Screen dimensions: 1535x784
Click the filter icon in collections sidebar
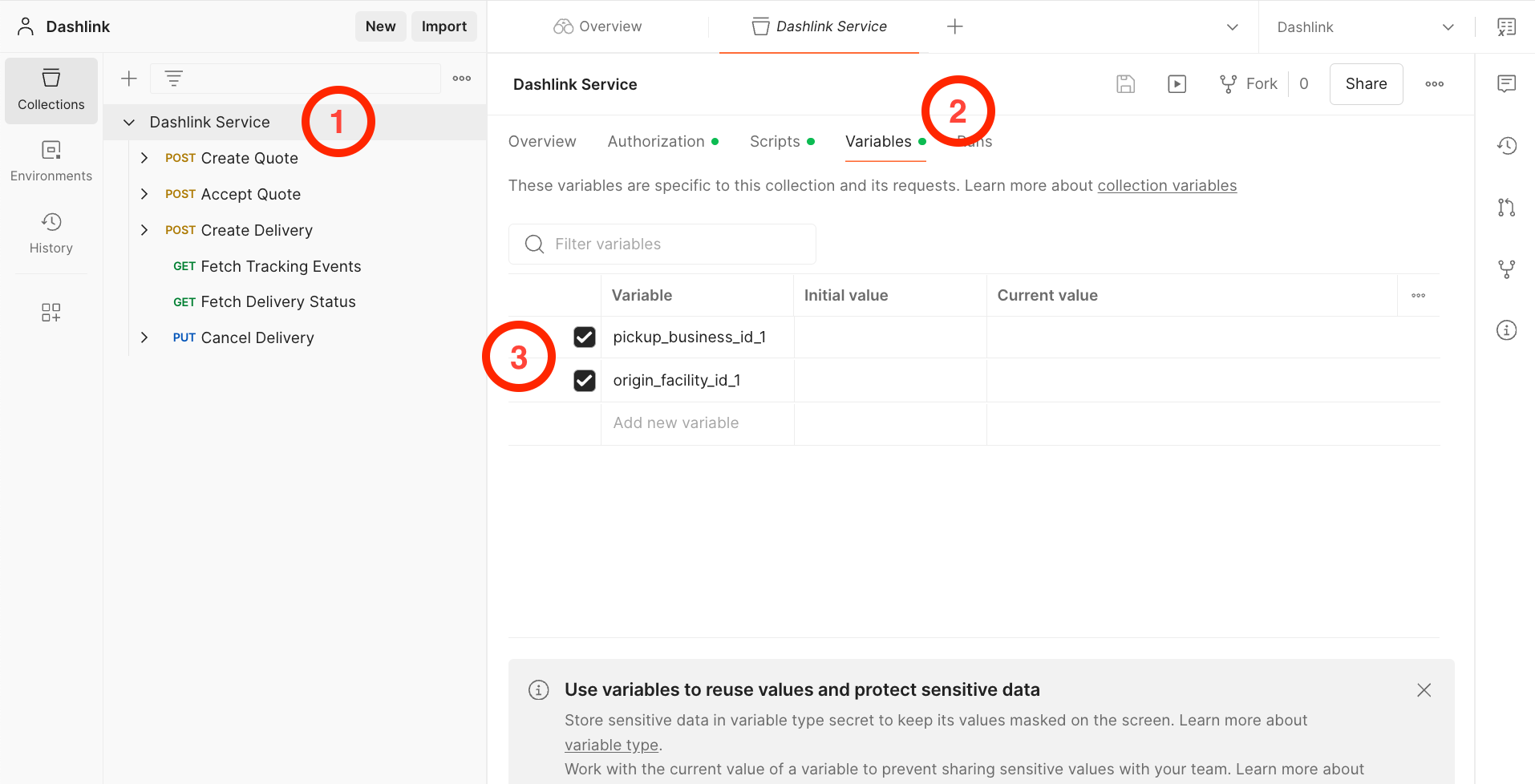pos(174,79)
